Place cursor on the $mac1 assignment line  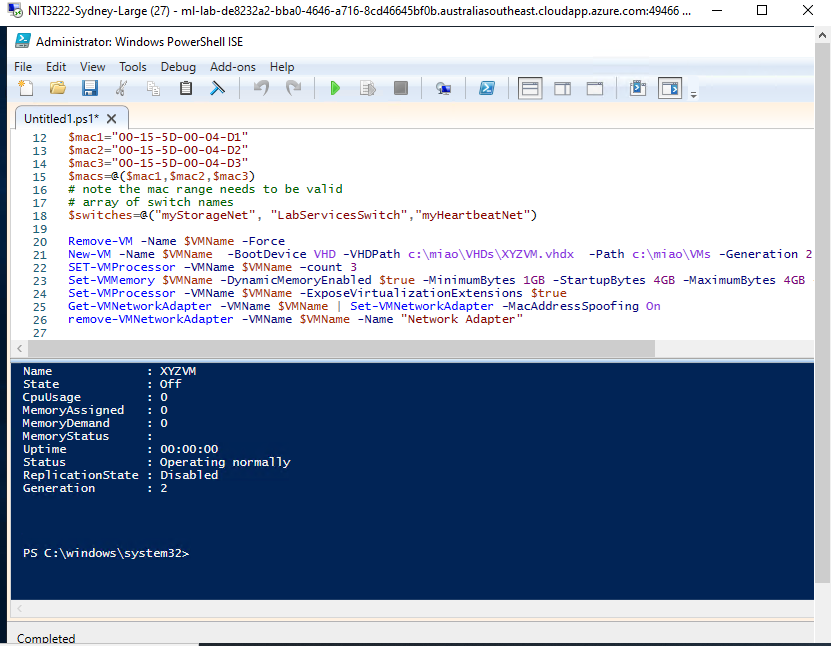[x=158, y=137]
